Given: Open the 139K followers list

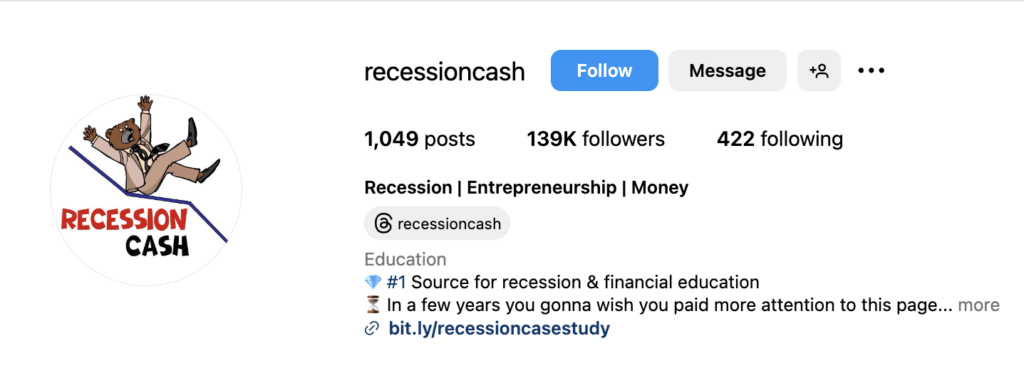Looking at the screenshot, I should [x=596, y=139].
